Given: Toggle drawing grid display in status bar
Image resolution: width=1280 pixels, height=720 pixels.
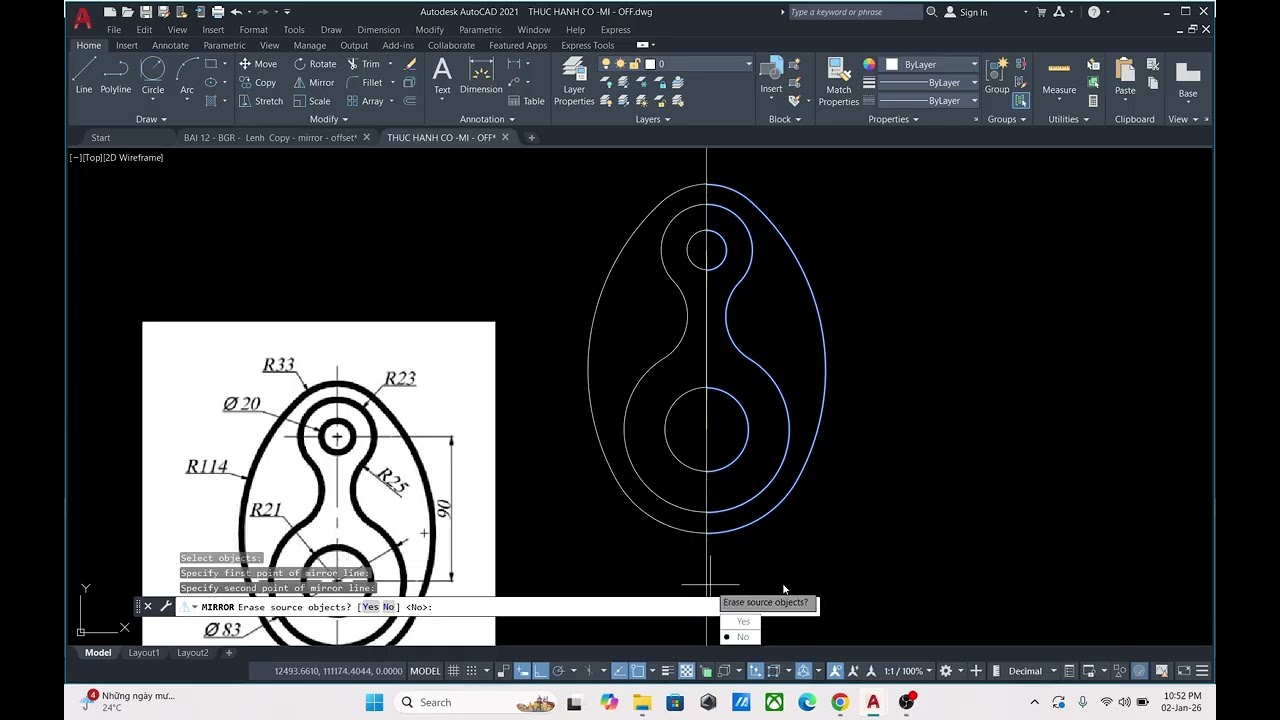Looking at the screenshot, I should 454,671.
